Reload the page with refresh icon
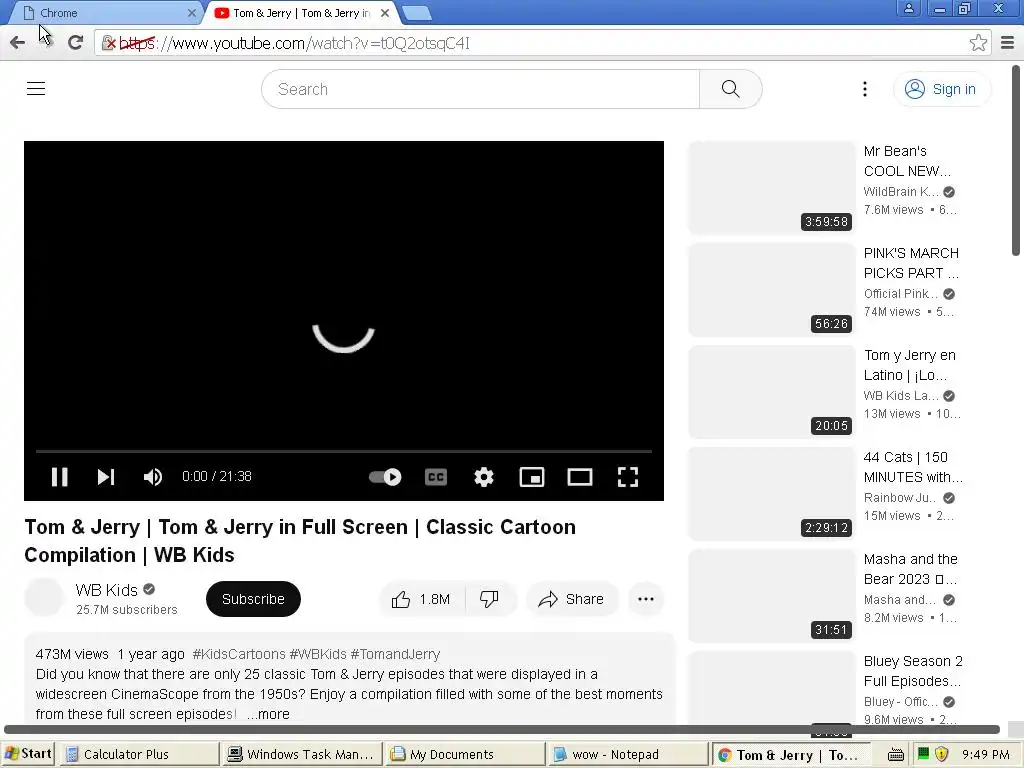 click(x=76, y=43)
